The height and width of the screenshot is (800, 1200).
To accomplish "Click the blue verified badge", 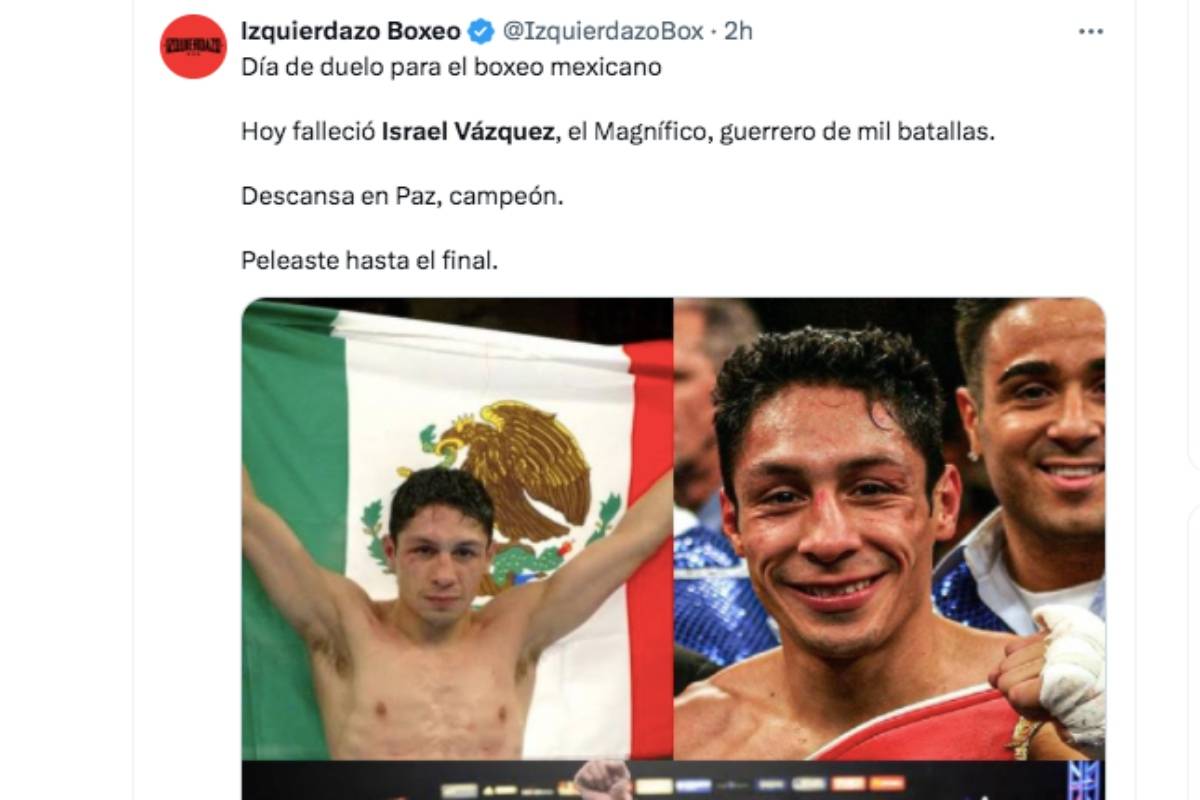I will 481,32.
